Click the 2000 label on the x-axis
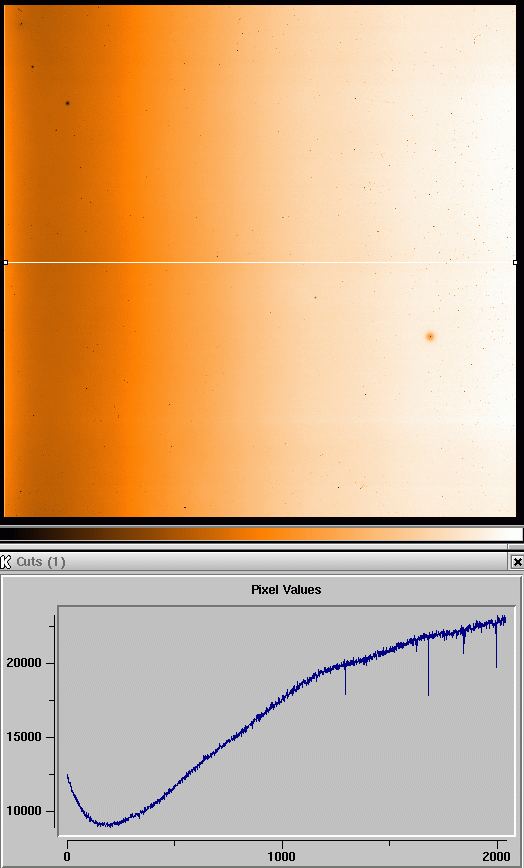The image size is (524, 868). click(496, 856)
